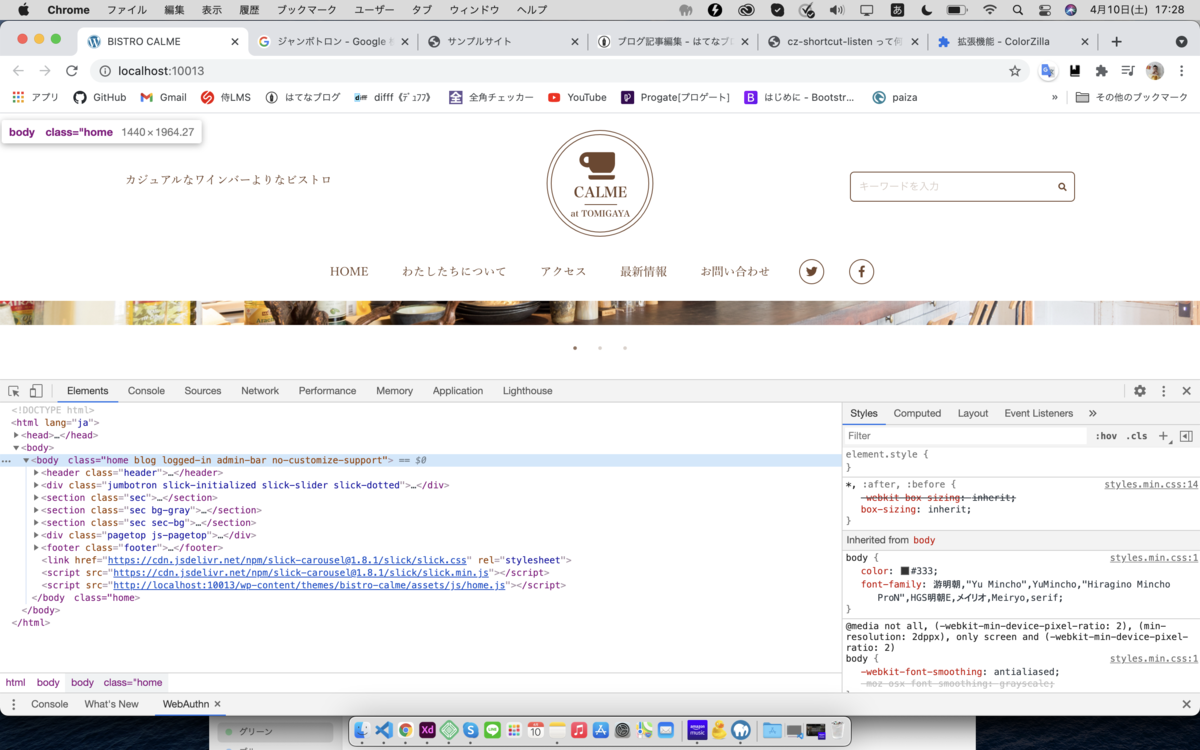Screen dimensions: 1200x750
Task: Bookmark this page with the star icon
Action: pos(1014,71)
